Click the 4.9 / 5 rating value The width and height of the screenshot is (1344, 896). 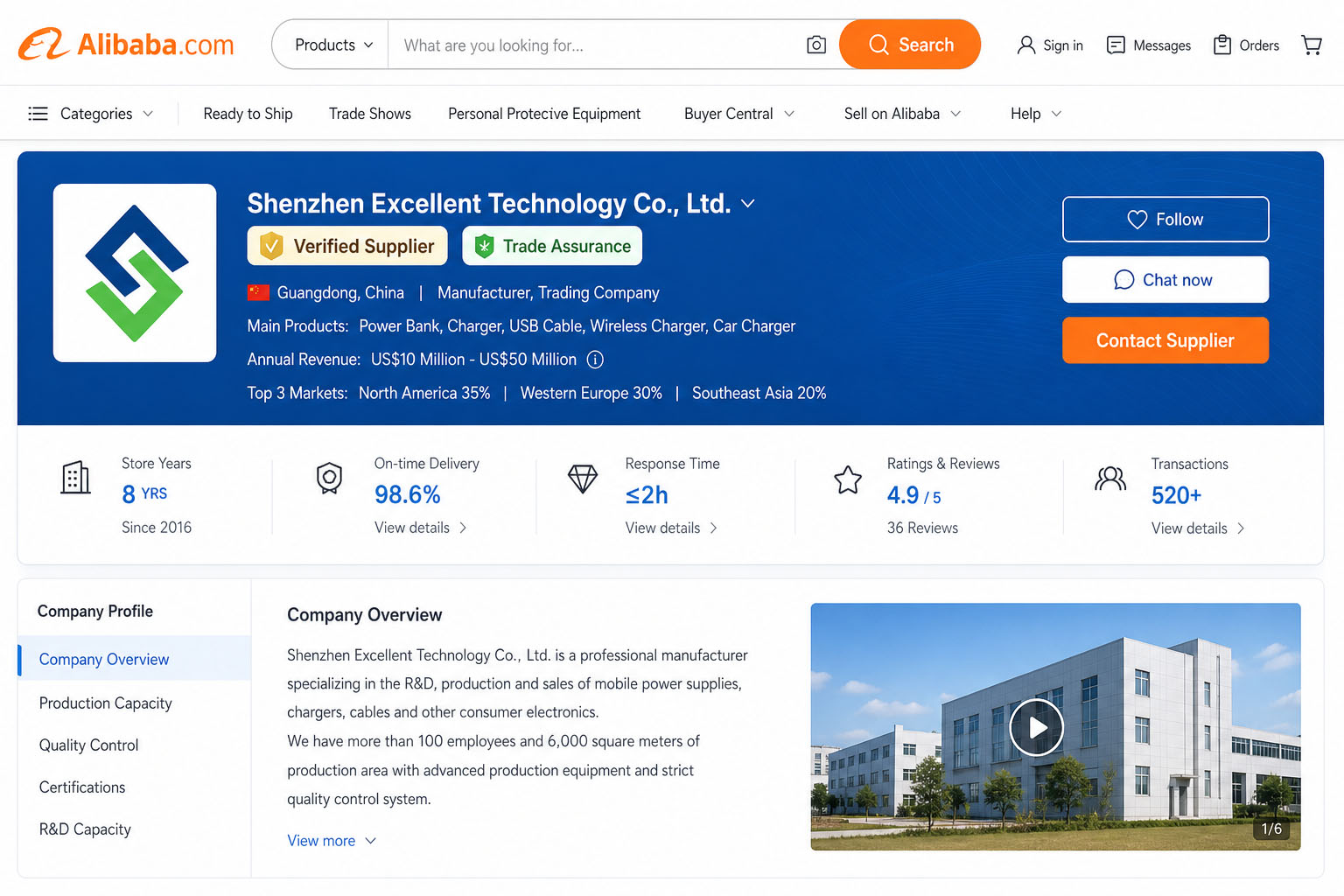pos(914,496)
